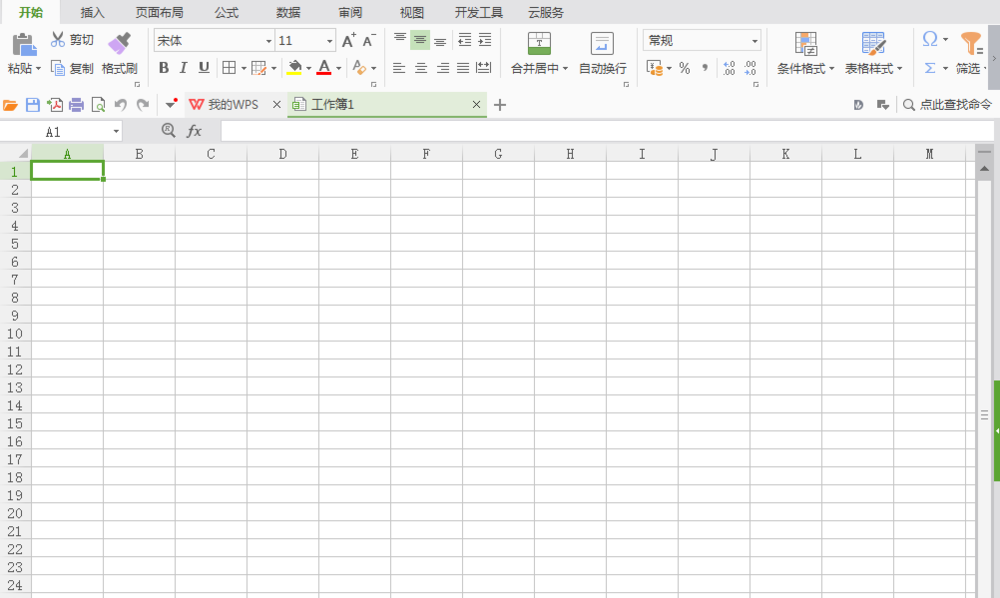Click the percent style icon
The height and width of the screenshot is (598, 1000).
(x=685, y=68)
